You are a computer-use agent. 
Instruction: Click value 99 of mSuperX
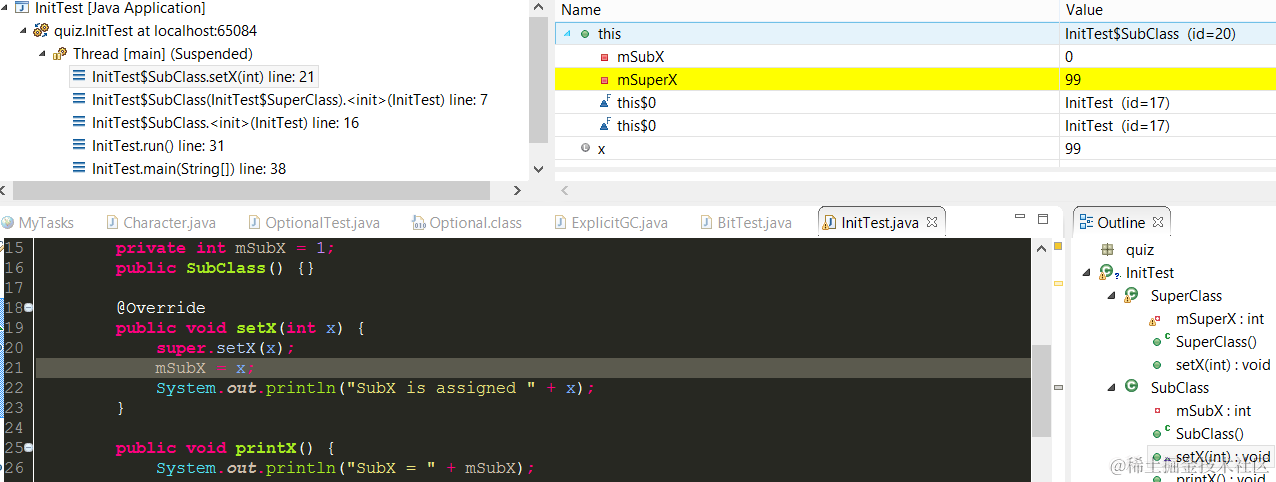(1073, 79)
